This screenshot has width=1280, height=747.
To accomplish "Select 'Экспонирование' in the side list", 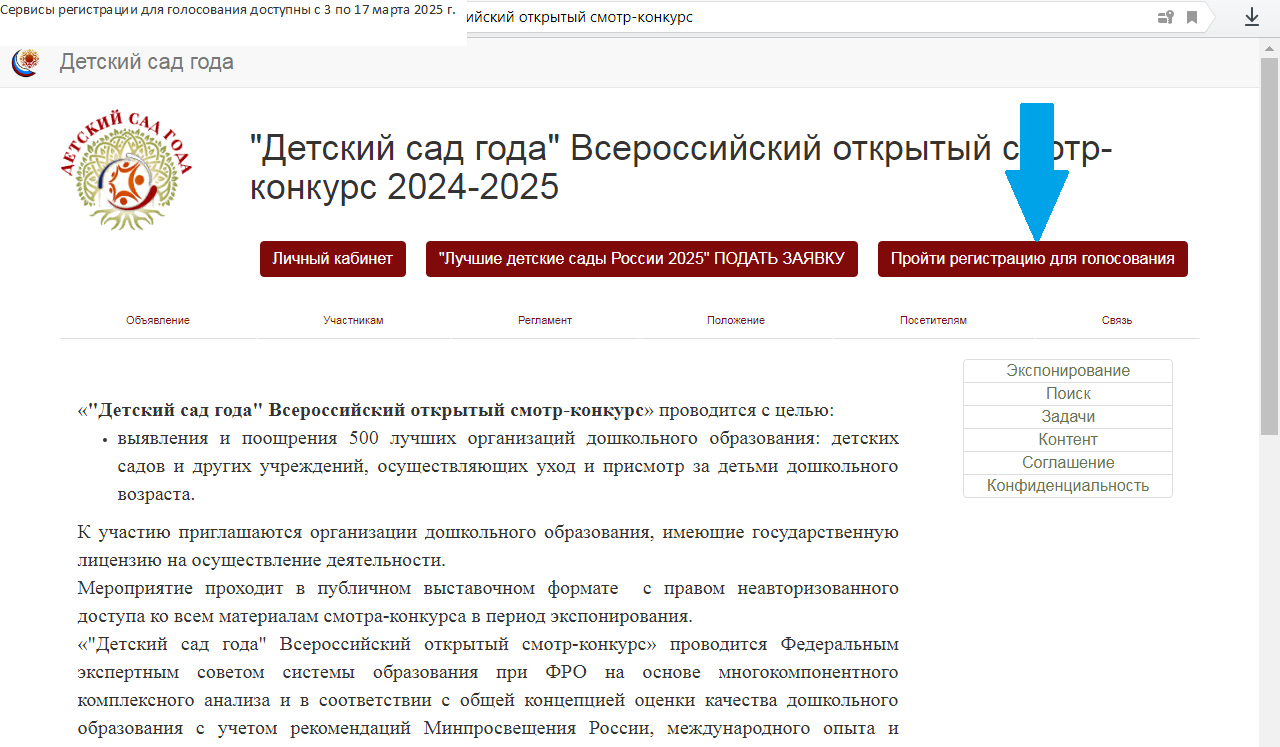I will pyautogui.click(x=1068, y=371).
